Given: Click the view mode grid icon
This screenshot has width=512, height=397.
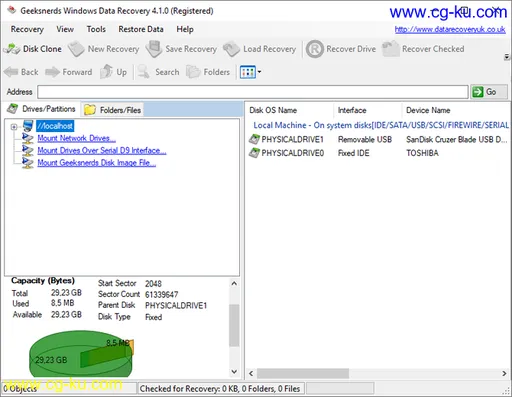Looking at the screenshot, I should [248, 72].
